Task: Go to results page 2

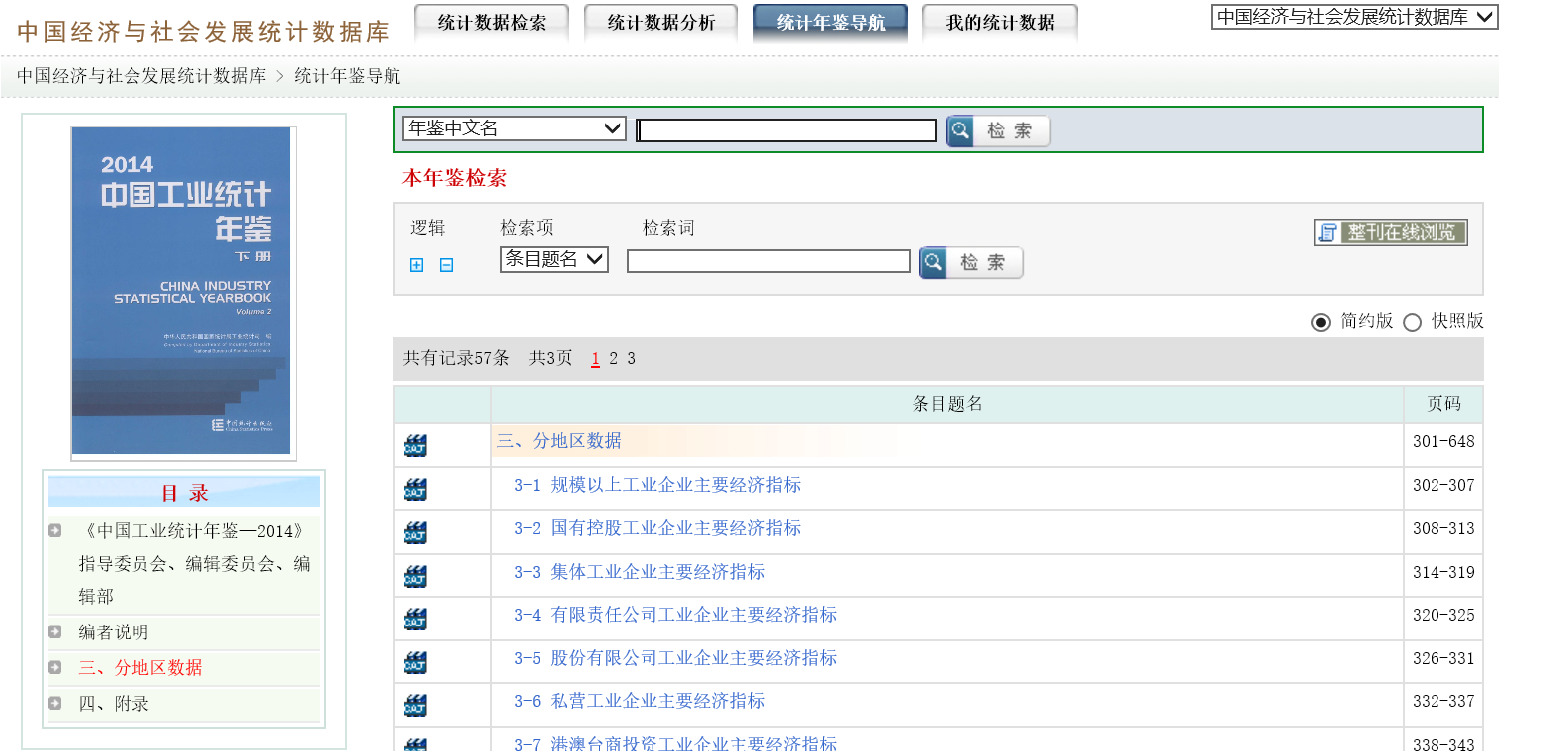Action: 613,359
